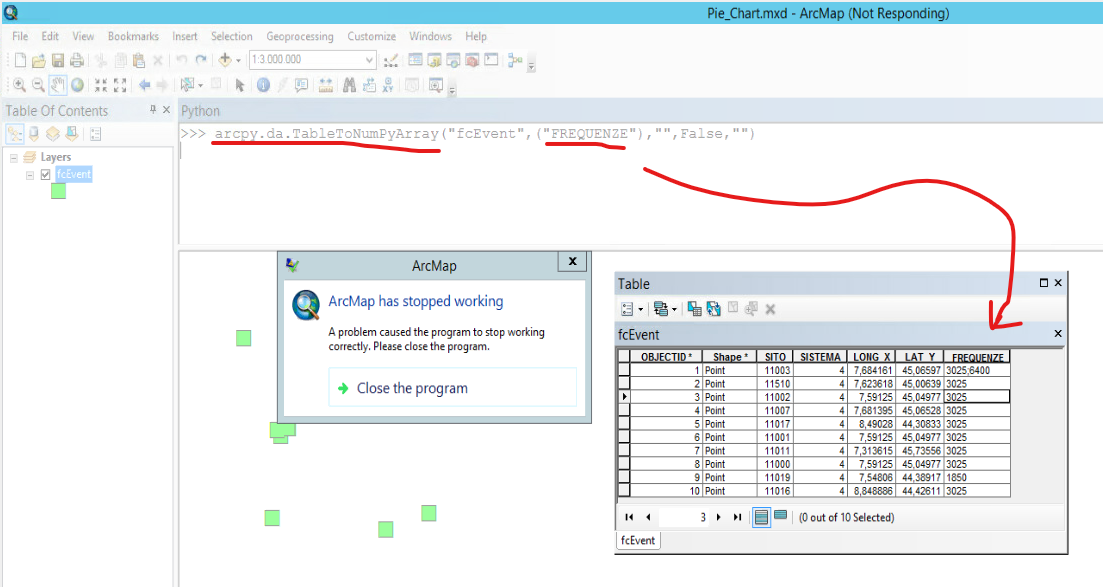
Task: Open a map document with the folder icon
Action: pos(39,61)
